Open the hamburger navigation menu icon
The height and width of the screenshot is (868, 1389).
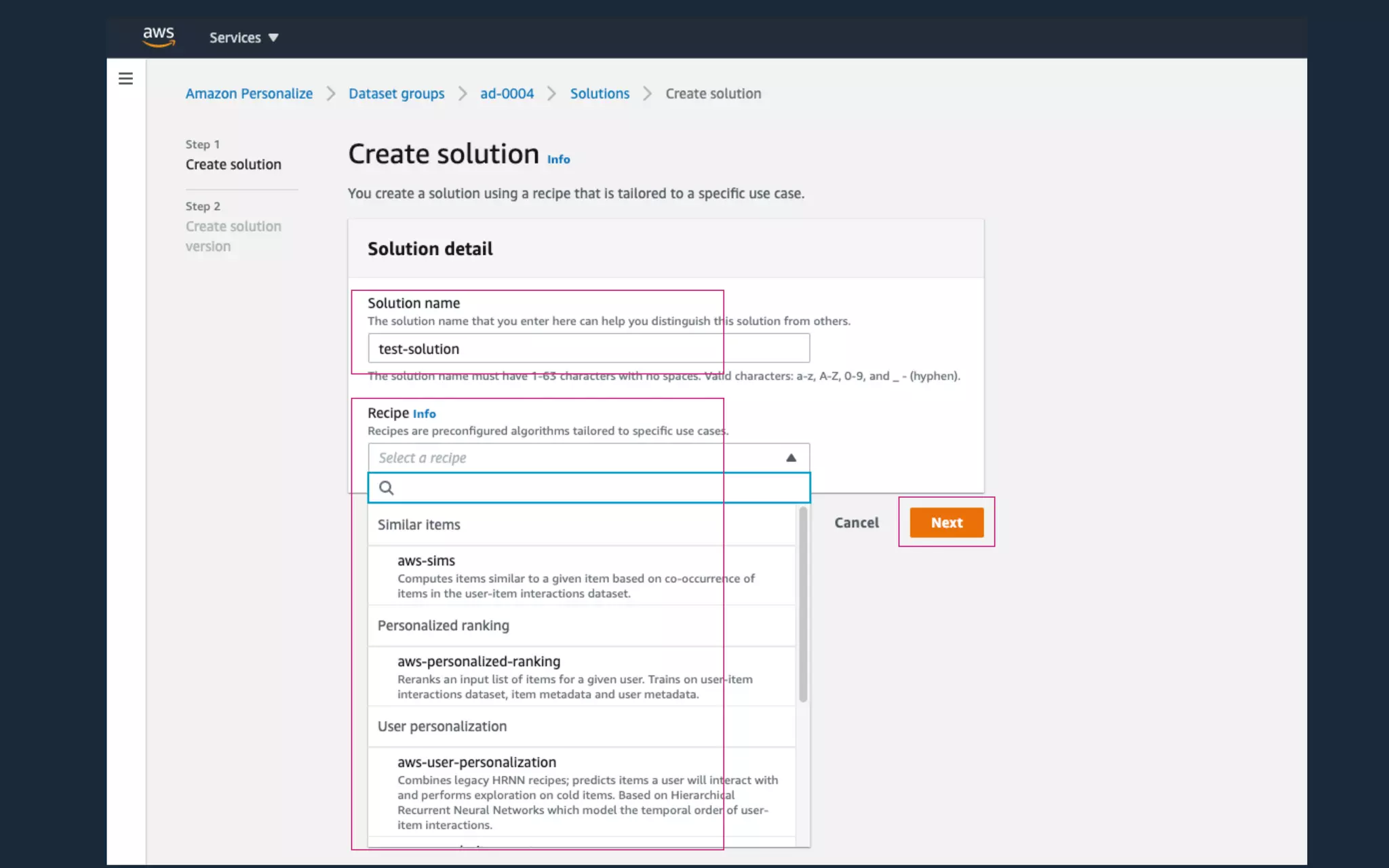point(125,79)
